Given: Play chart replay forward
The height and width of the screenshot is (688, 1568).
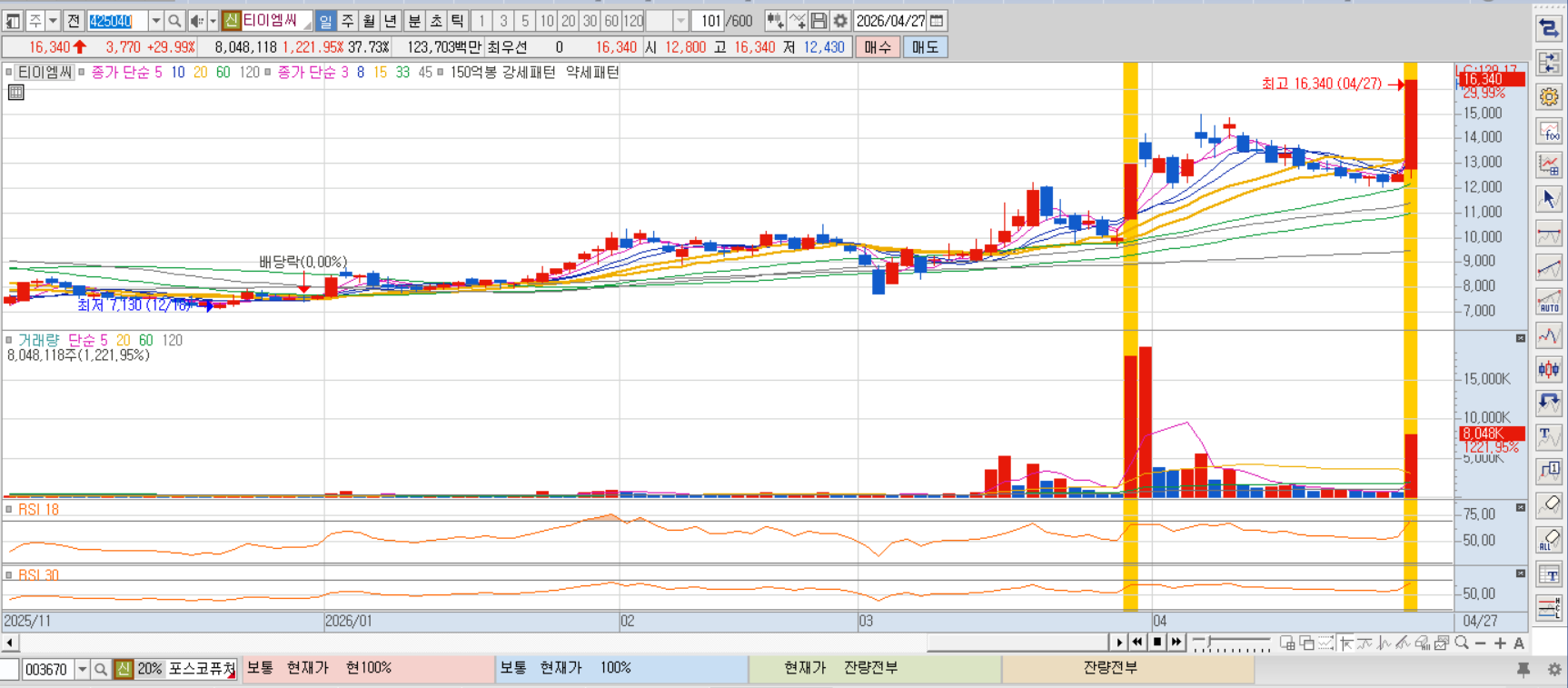Looking at the screenshot, I should pos(1119,643).
